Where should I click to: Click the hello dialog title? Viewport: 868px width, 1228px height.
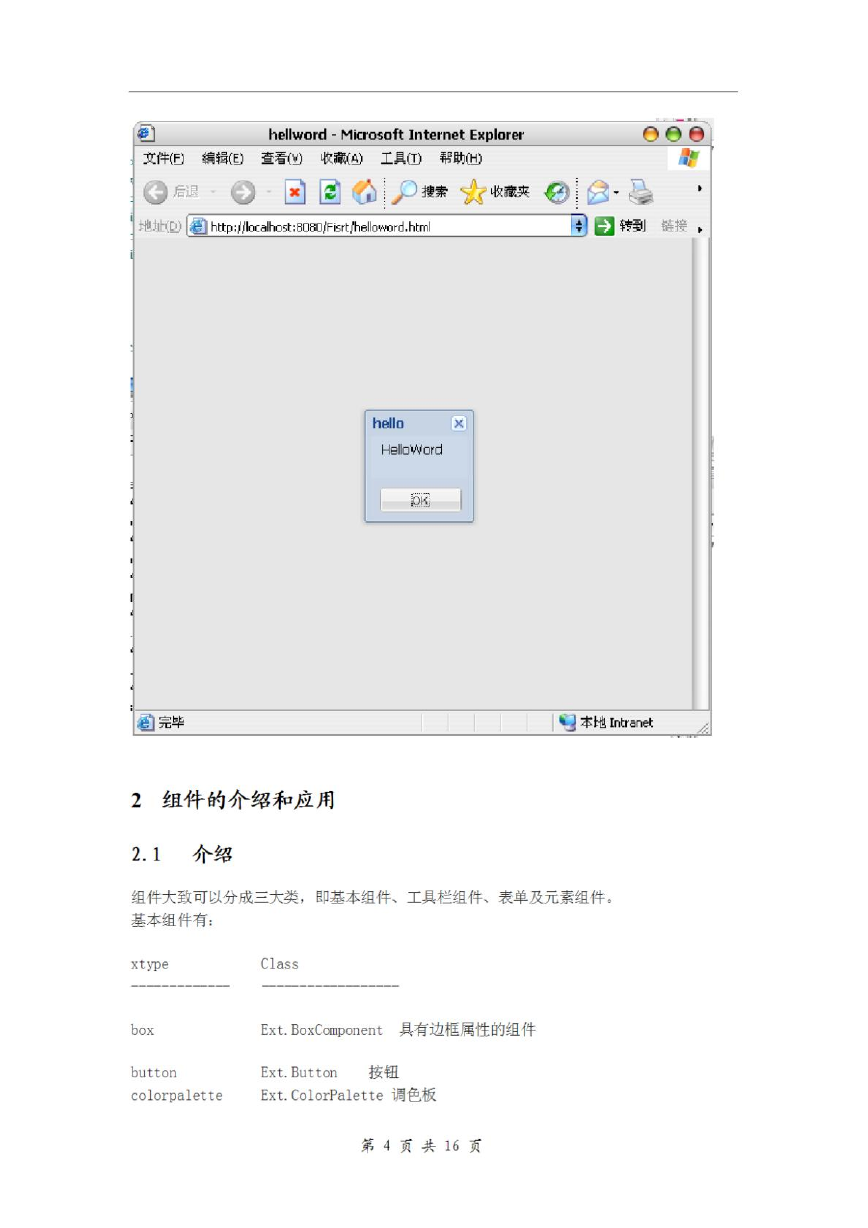click(388, 423)
